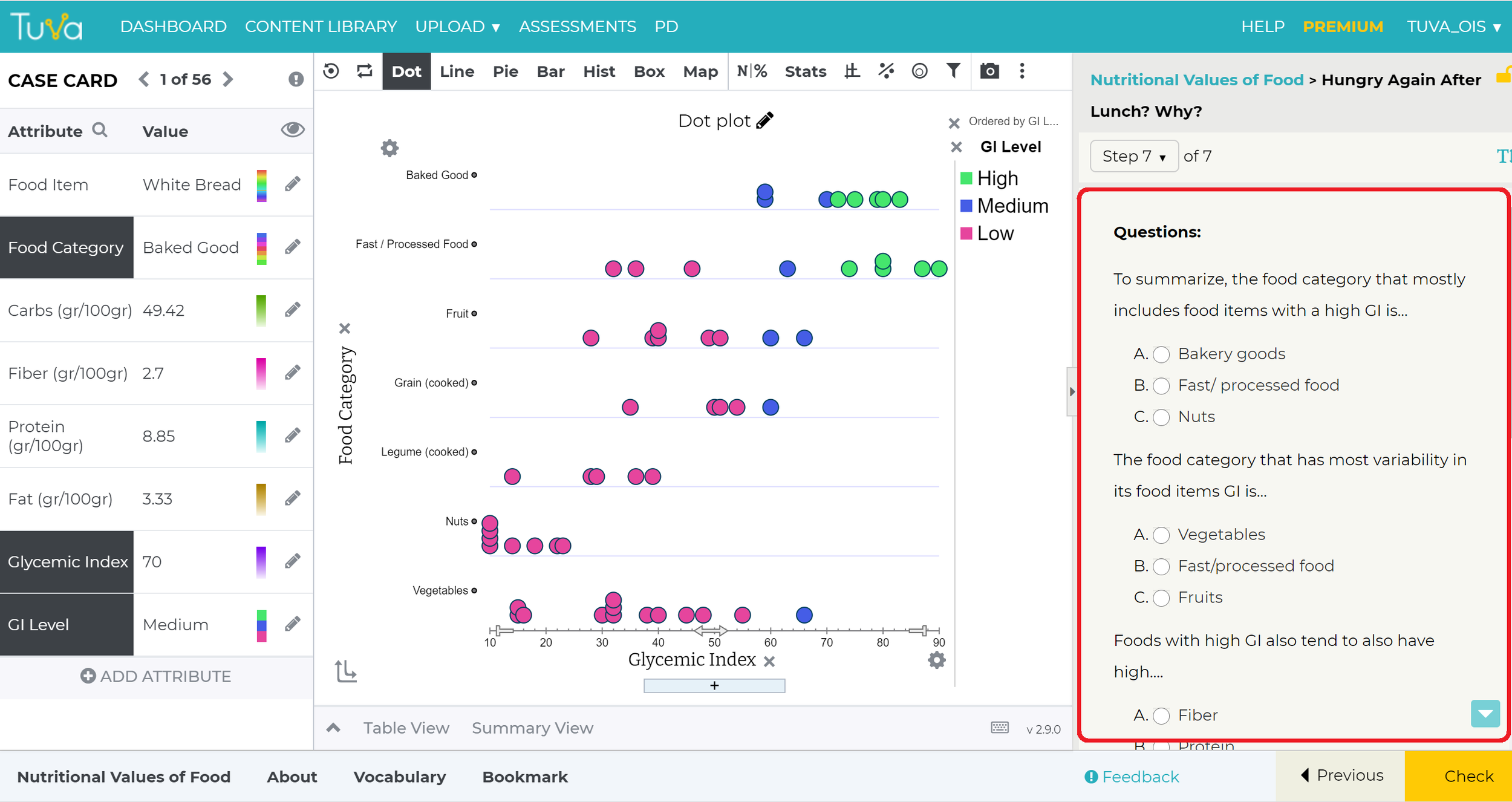Screen dimensions: 1512x802
Task: Open the Summary View tab
Action: point(532,728)
